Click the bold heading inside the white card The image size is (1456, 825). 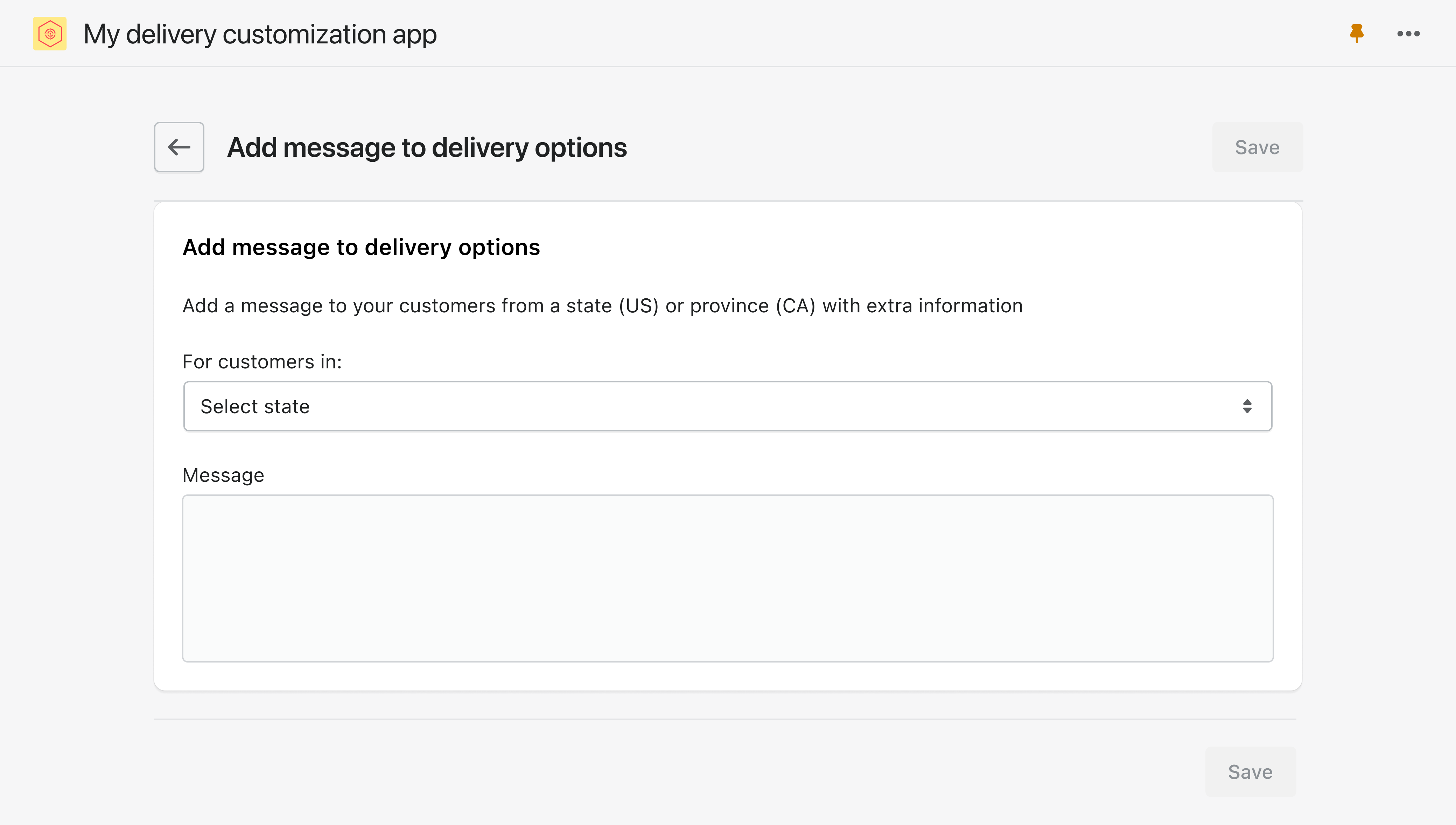(361, 247)
